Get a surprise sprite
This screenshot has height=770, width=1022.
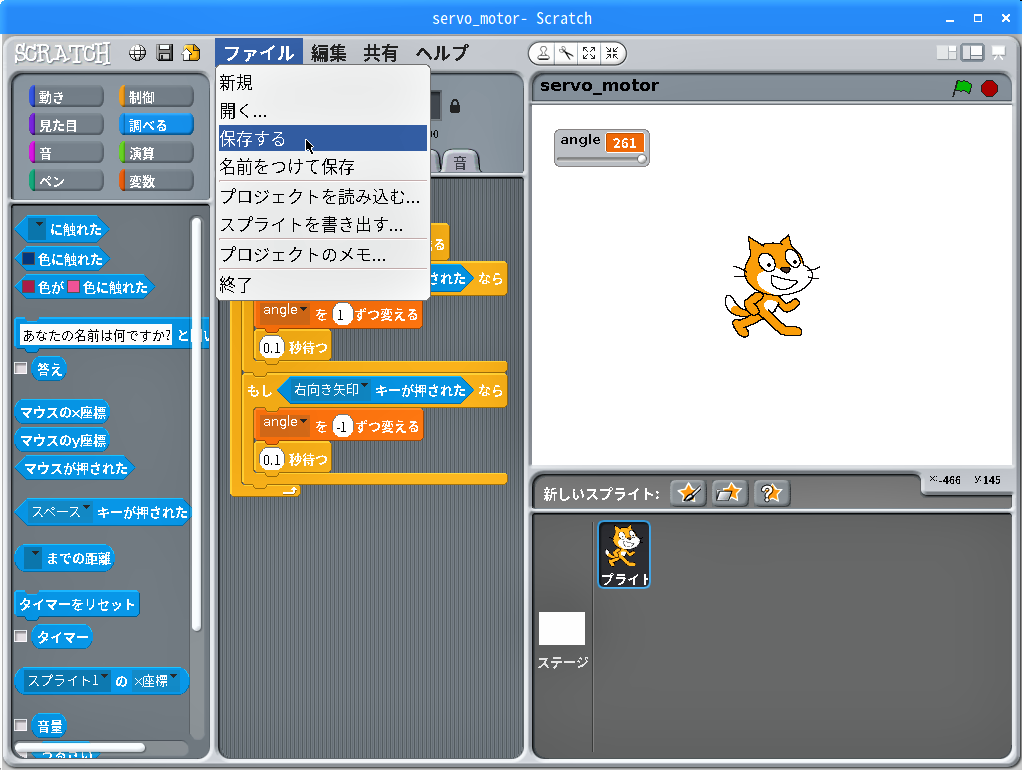(x=772, y=493)
